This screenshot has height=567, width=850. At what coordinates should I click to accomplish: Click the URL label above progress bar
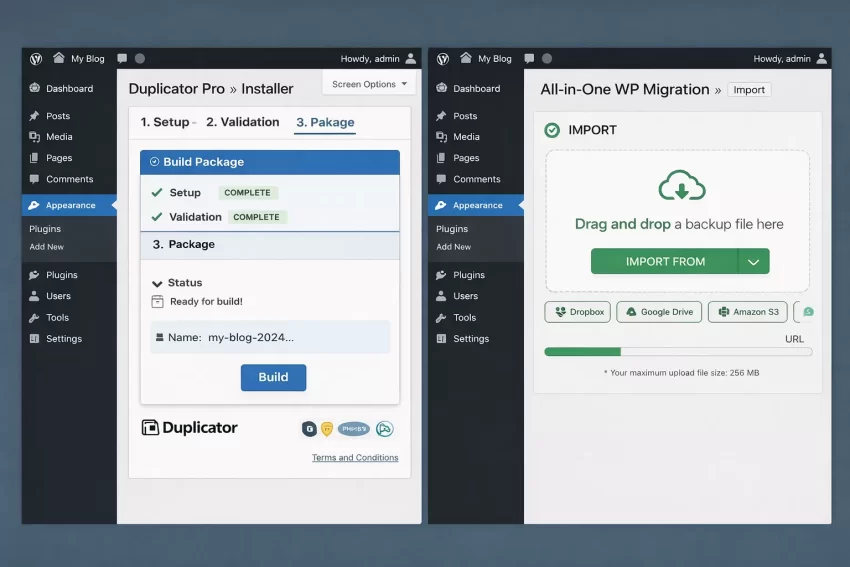coord(794,339)
